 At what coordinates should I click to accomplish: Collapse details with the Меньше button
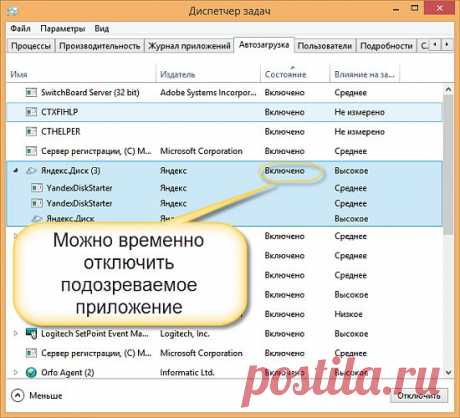click(x=37, y=396)
